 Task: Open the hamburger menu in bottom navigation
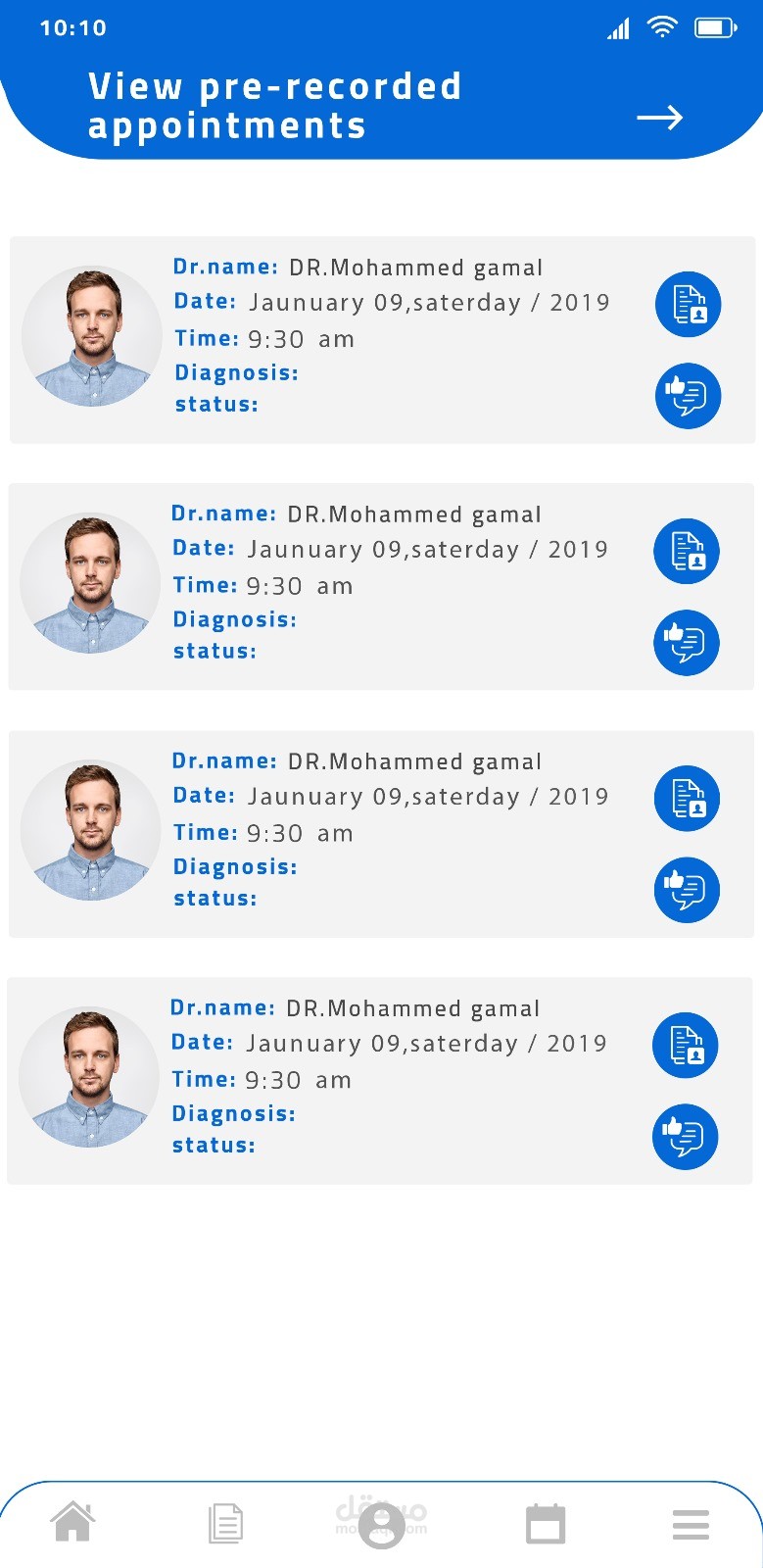[691, 1525]
